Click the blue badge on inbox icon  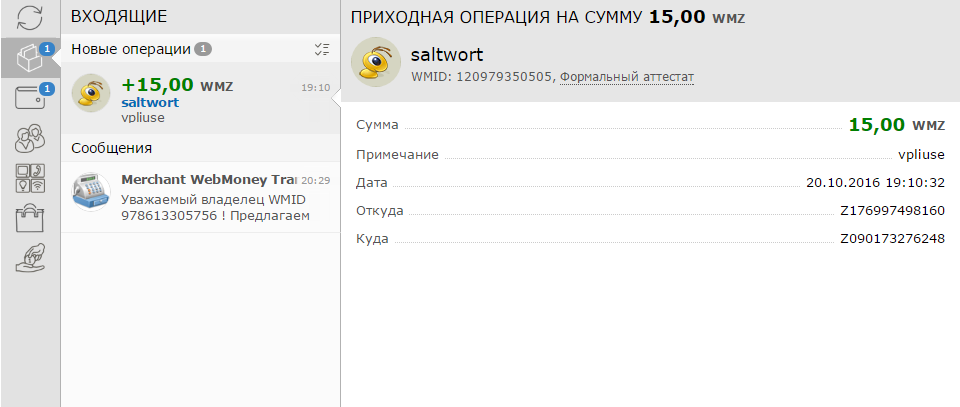click(47, 48)
